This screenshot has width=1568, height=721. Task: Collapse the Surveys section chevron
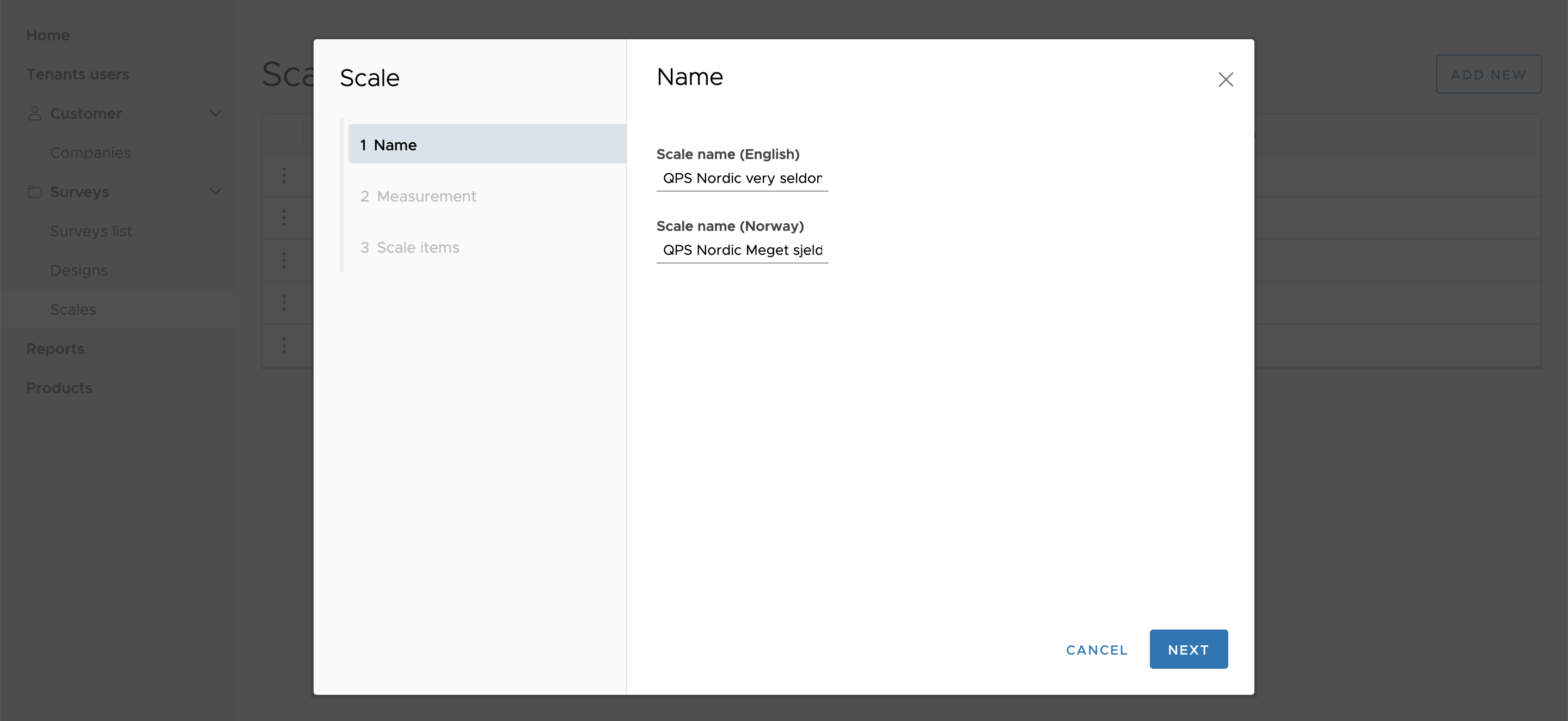click(216, 192)
